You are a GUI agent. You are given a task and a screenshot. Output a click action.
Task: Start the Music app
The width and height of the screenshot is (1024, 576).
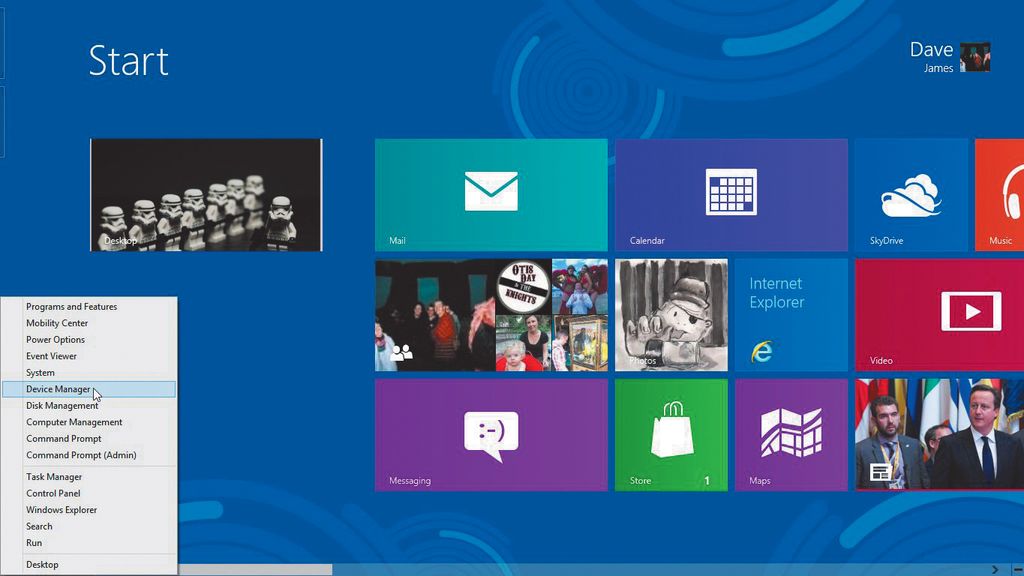pyautogui.click(x=1000, y=195)
